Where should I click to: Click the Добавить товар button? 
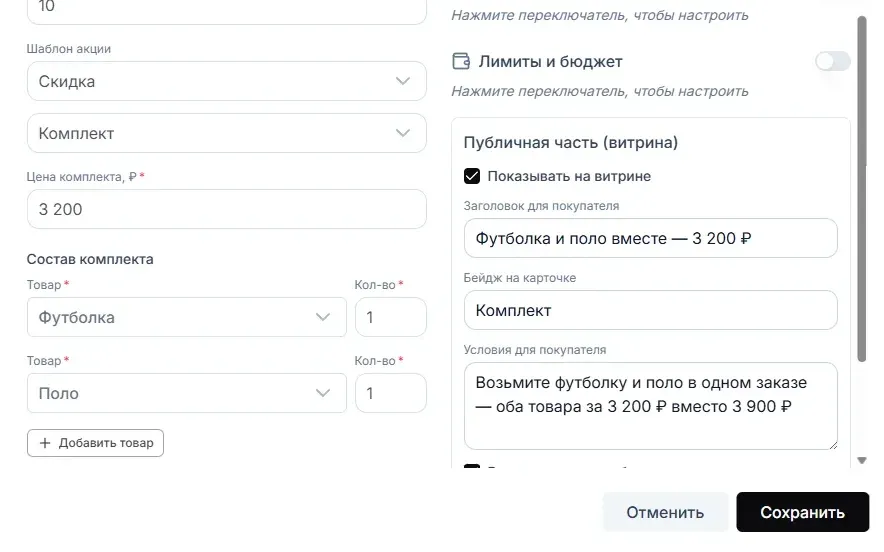[95, 443]
